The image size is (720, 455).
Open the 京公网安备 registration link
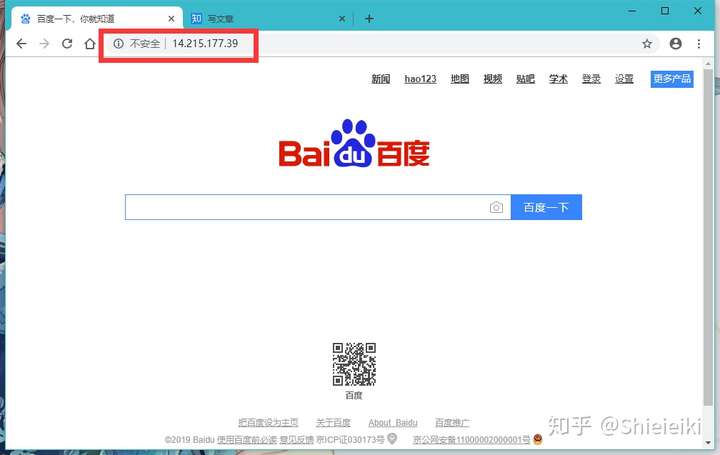[472, 440]
